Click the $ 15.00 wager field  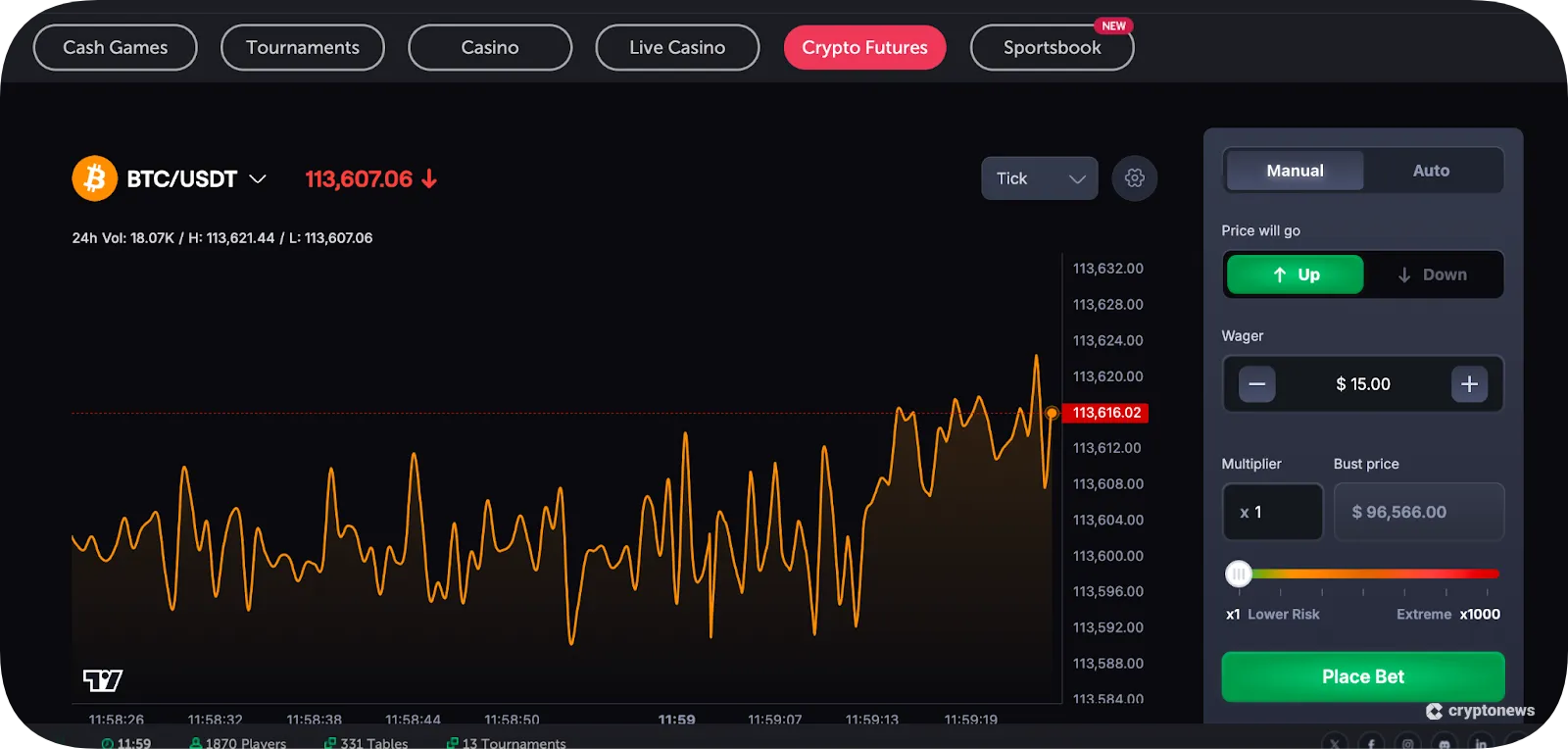coord(1363,384)
